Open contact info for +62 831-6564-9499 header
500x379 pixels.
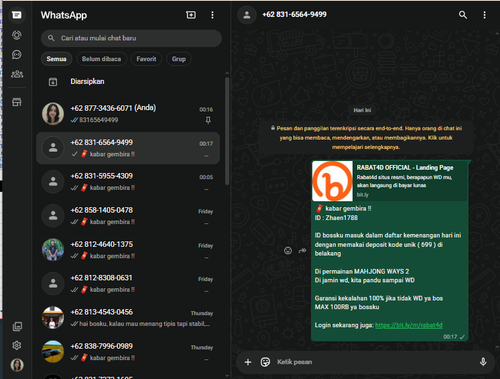click(294, 14)
